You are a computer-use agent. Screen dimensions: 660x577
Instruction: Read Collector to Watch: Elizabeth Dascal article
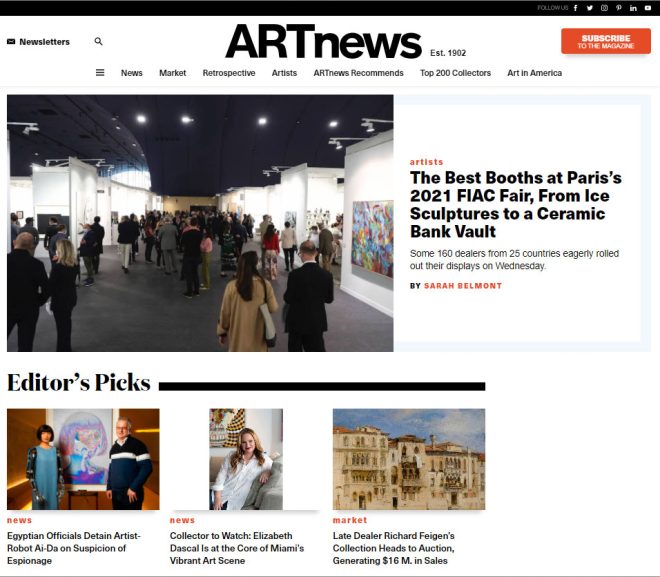click(x=237, y=548)
